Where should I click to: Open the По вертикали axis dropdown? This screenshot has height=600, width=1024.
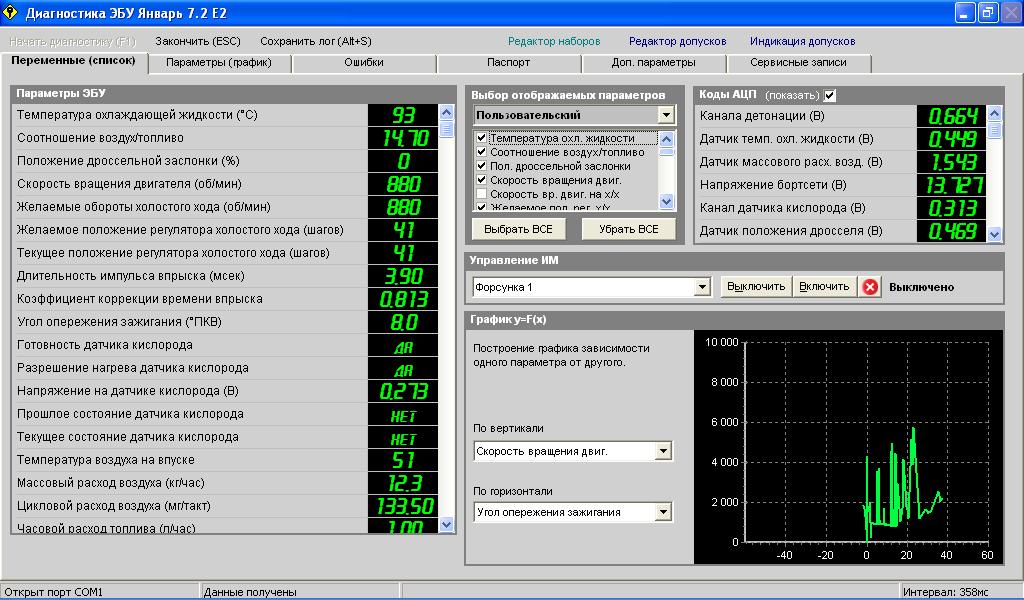tap(663, 452)
